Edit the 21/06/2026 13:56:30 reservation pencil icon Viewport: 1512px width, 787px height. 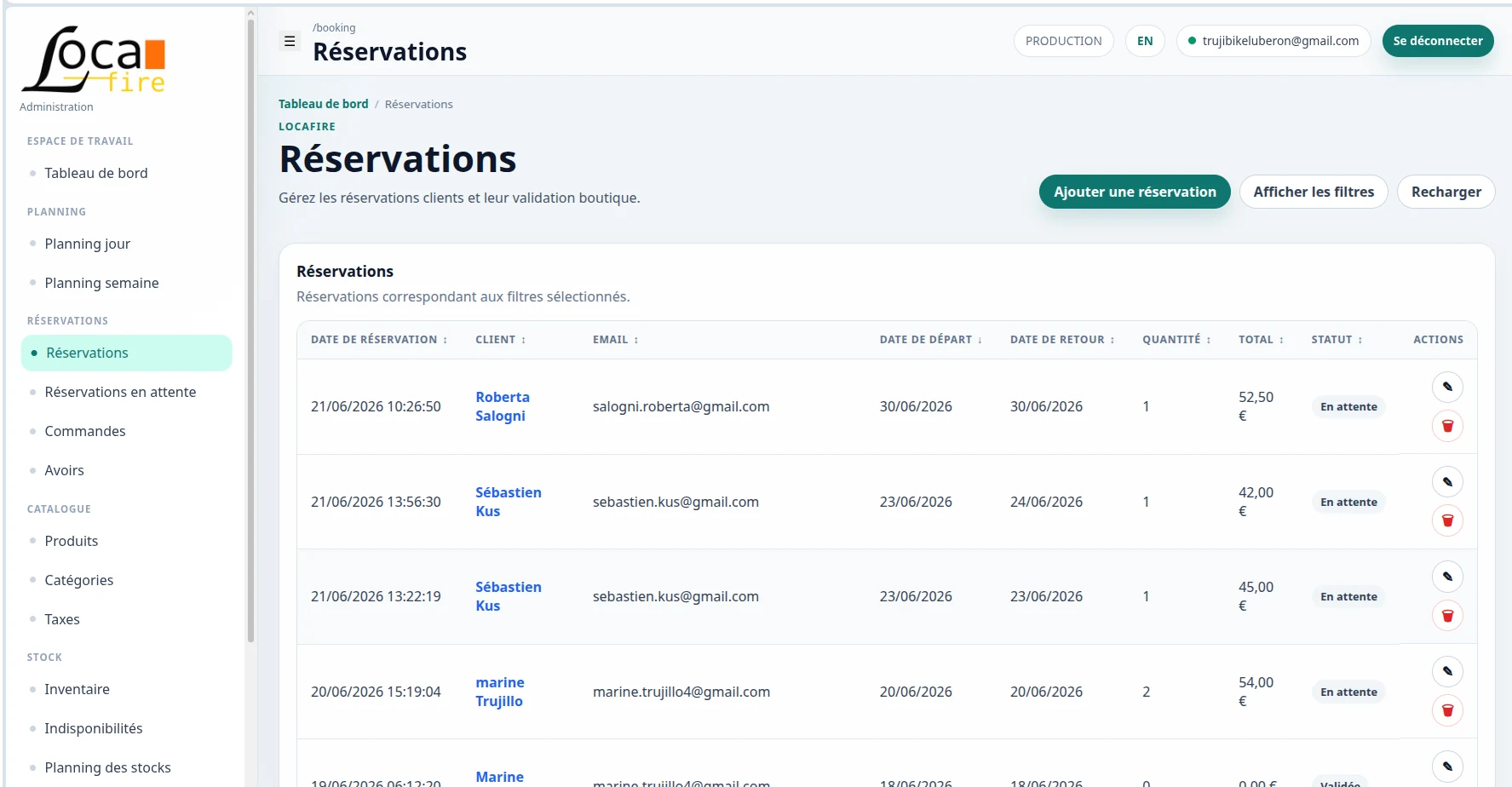point(1447,482)
